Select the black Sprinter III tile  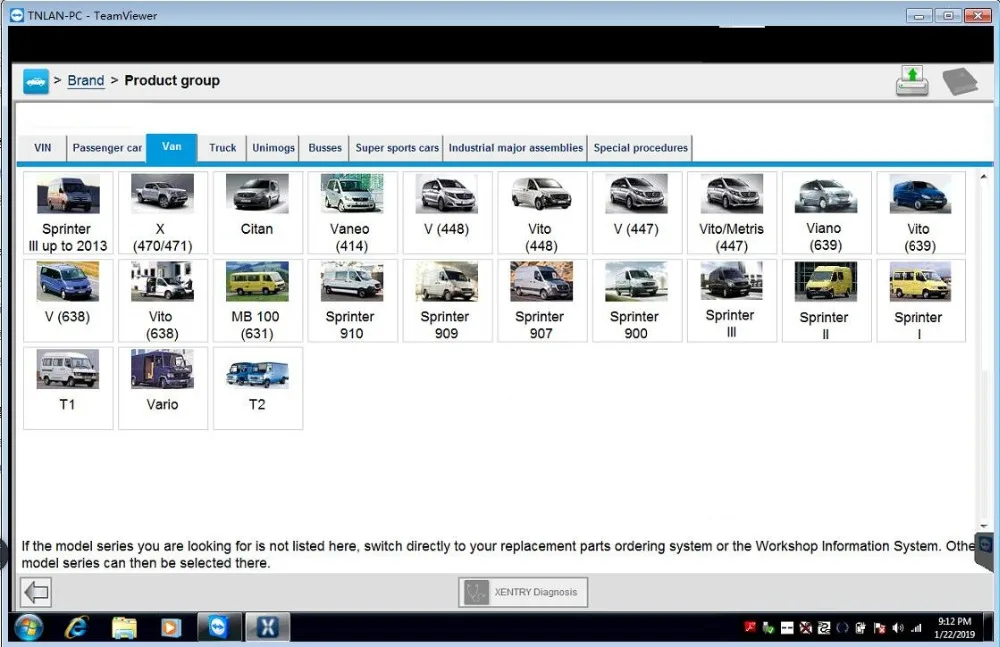(x=732, y=301)
